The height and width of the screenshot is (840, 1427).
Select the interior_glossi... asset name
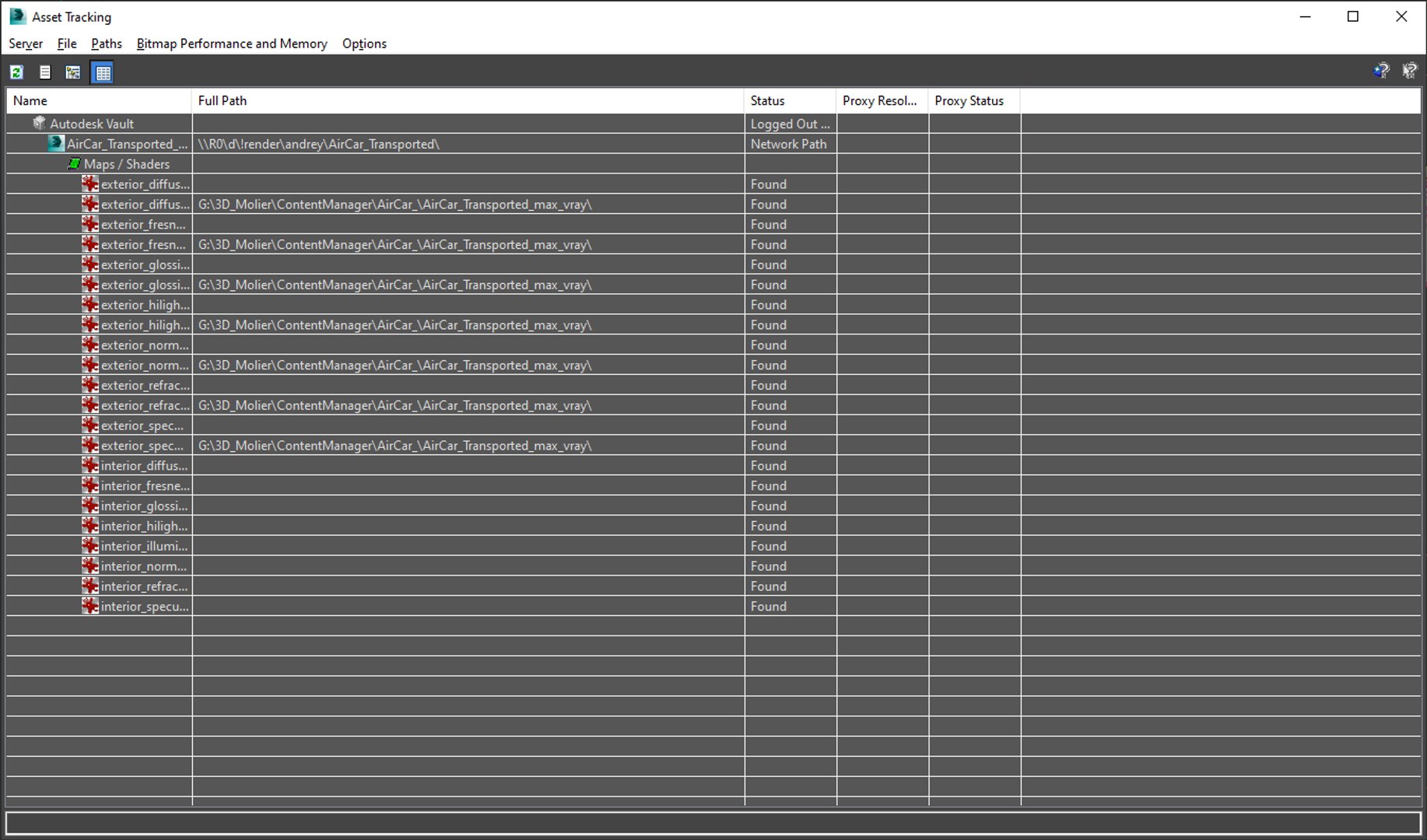pyautogui.click(x=145, y=506)
